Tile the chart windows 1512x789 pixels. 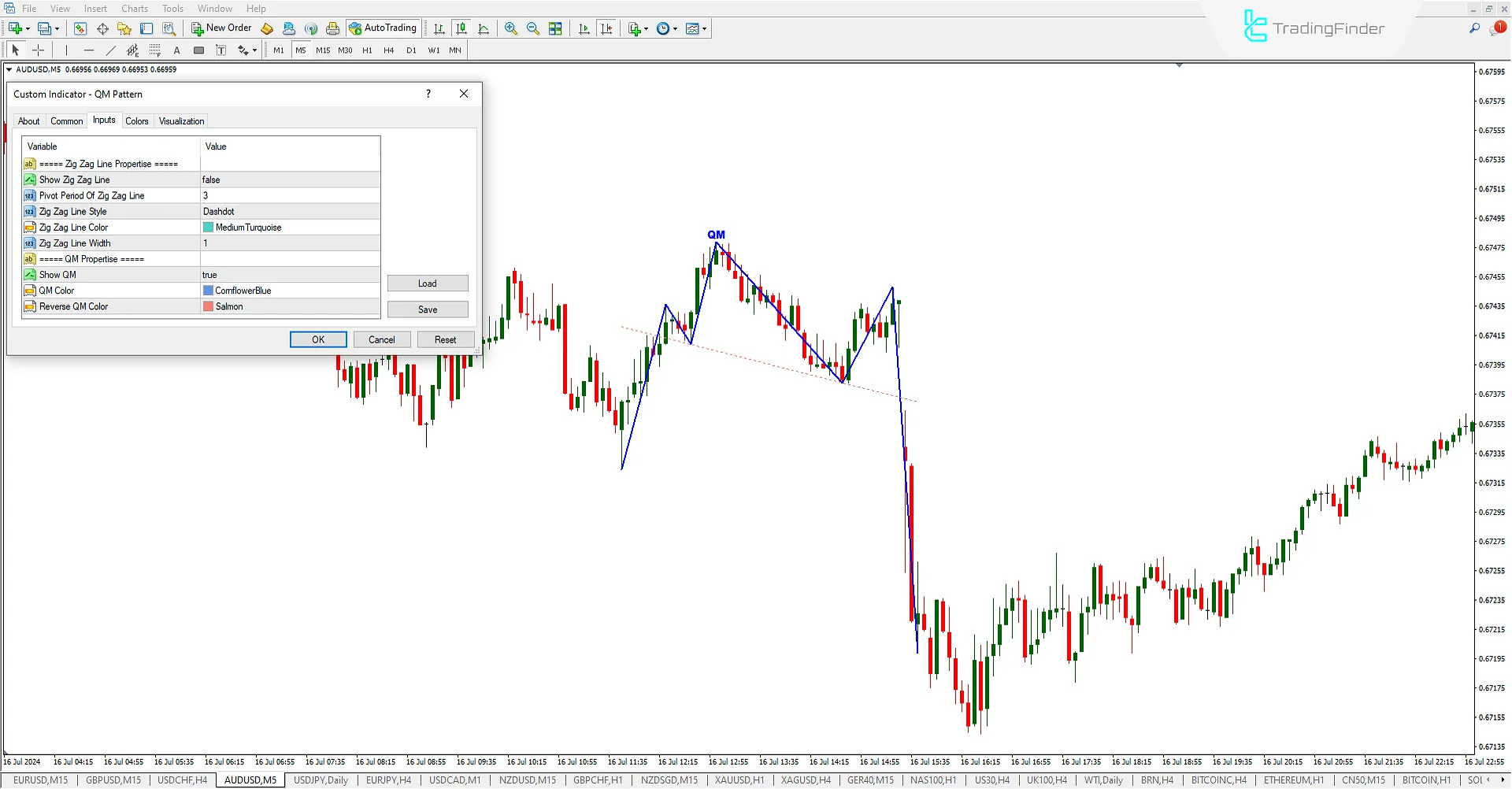pos(556,28)
